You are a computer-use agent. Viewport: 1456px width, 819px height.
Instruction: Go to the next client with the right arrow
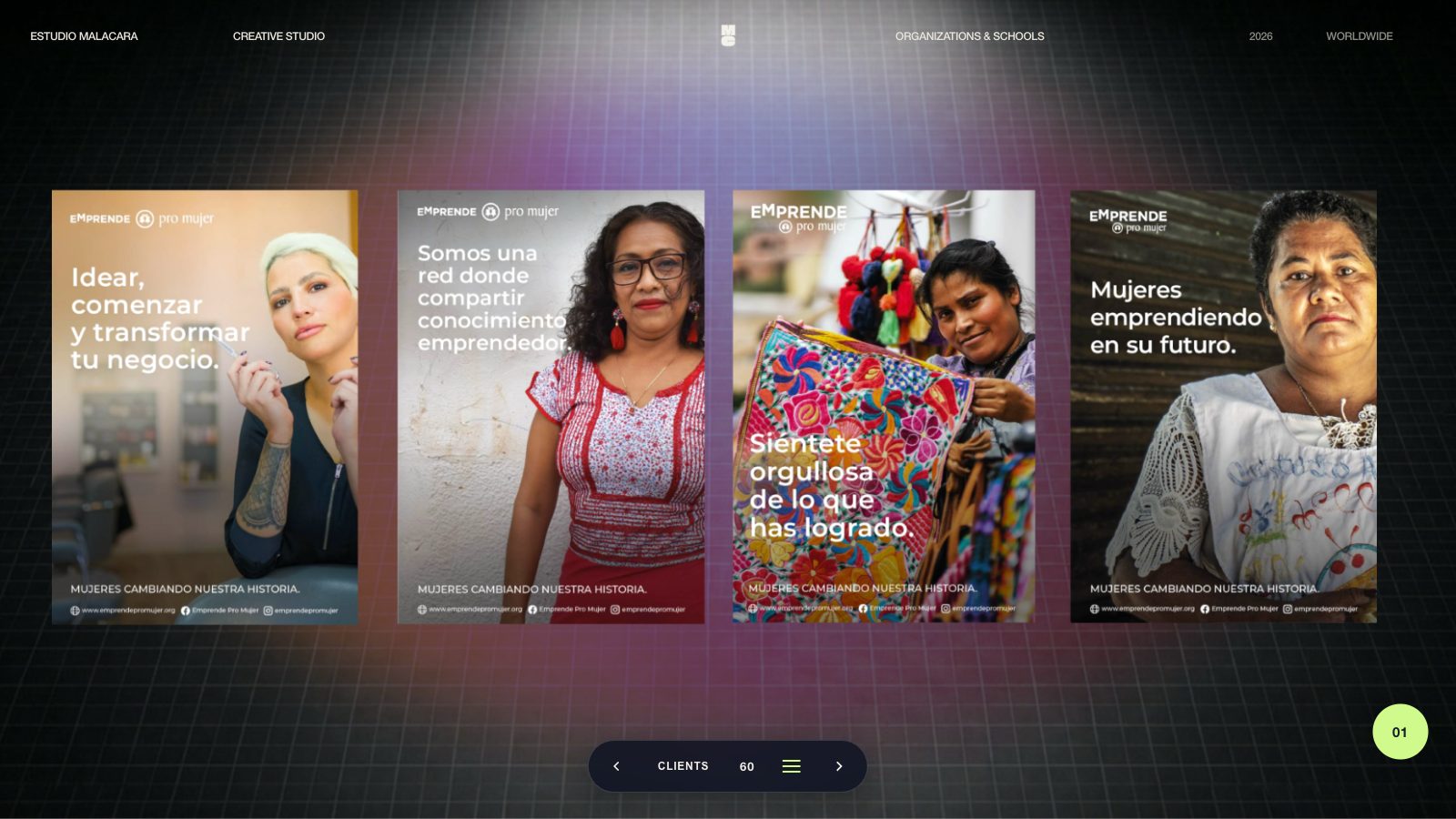click(x=839, y=766)
